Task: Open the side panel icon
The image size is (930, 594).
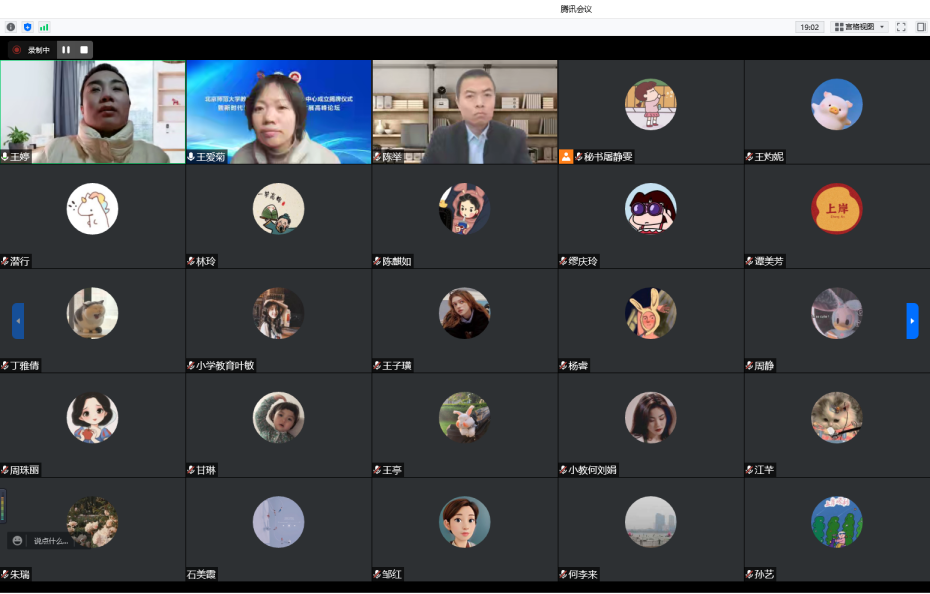Action: click(921, 27)
